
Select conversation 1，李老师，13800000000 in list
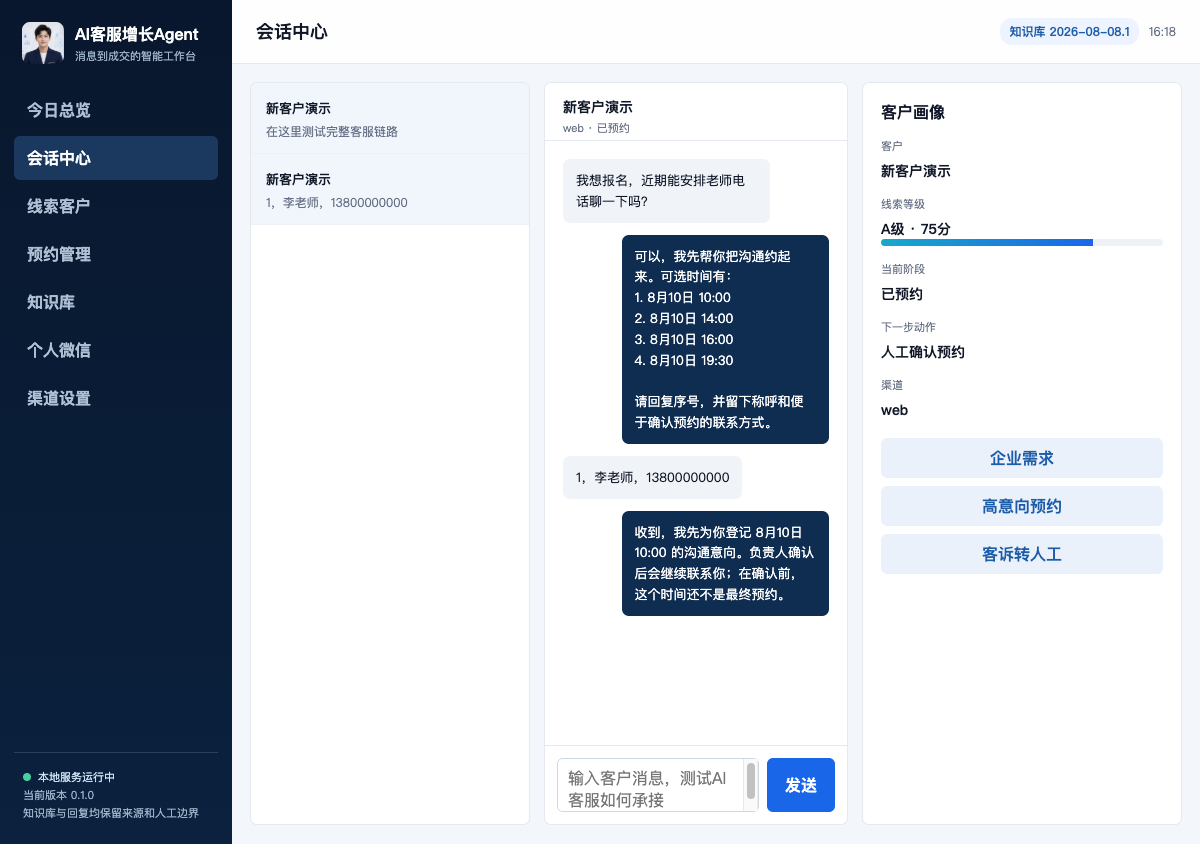coord(390,190)
